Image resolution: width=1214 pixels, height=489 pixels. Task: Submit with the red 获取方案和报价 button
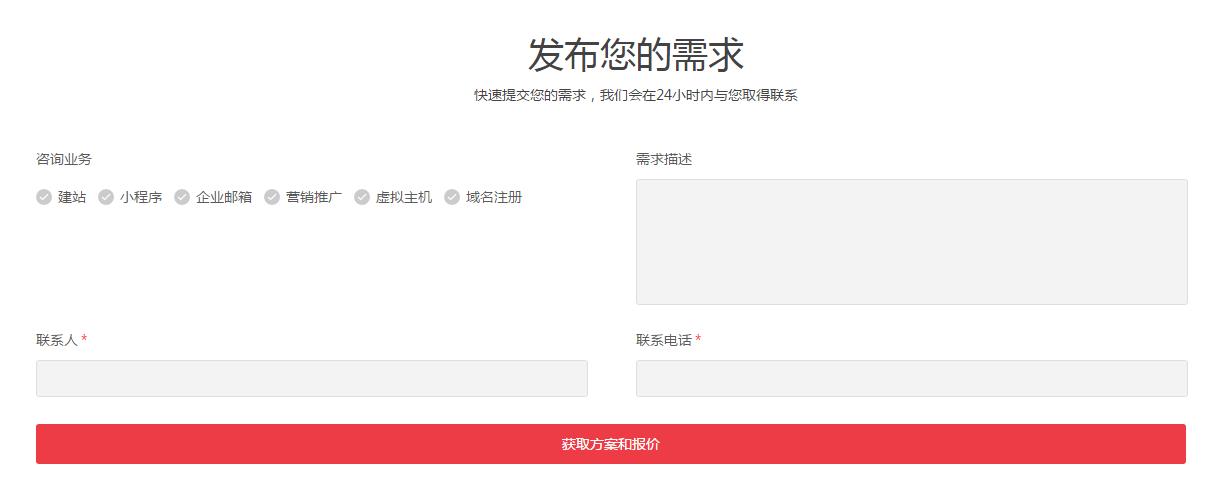coord(610,444)
